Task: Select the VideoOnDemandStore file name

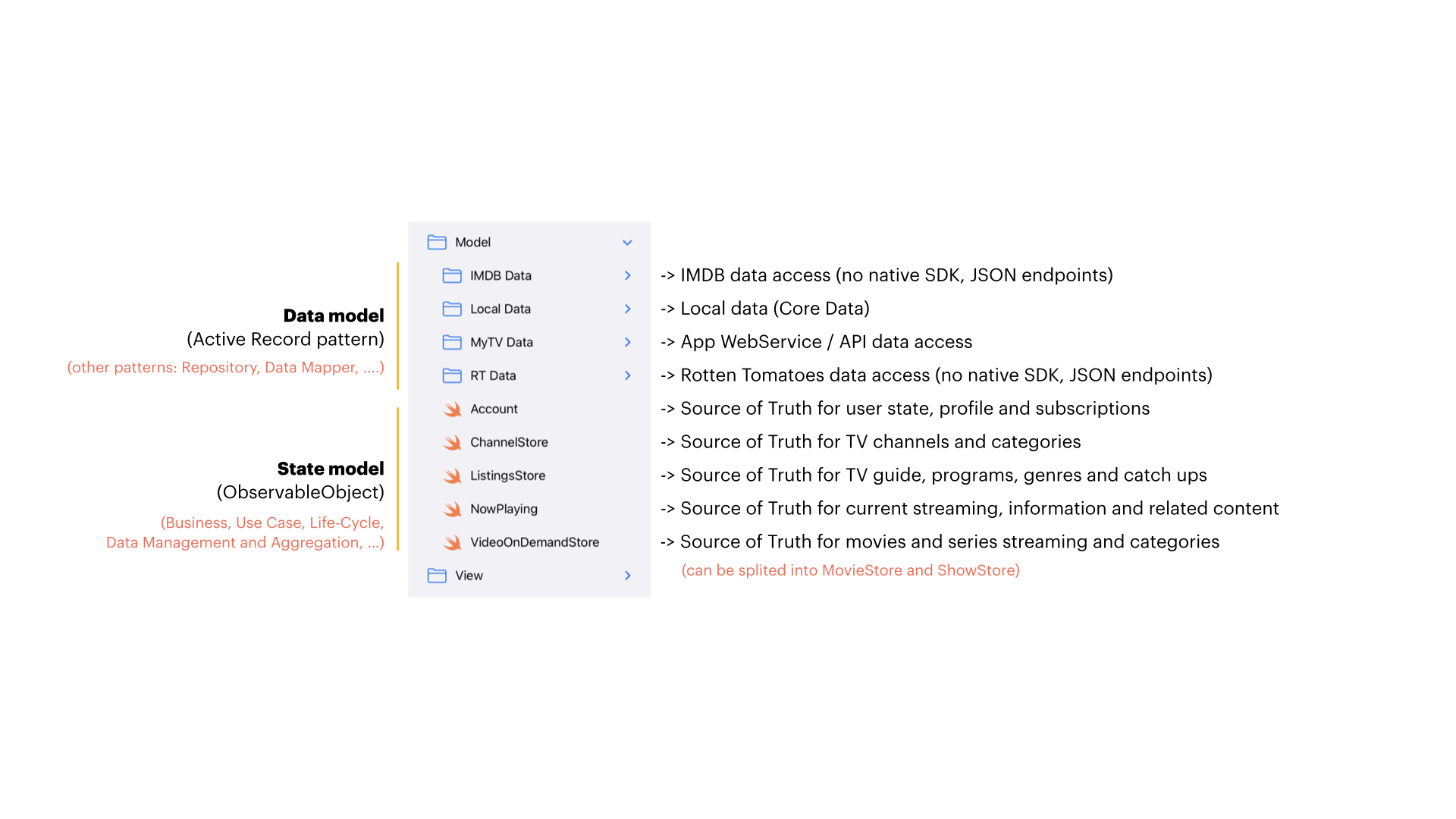Action: click(x=534, y=542)
